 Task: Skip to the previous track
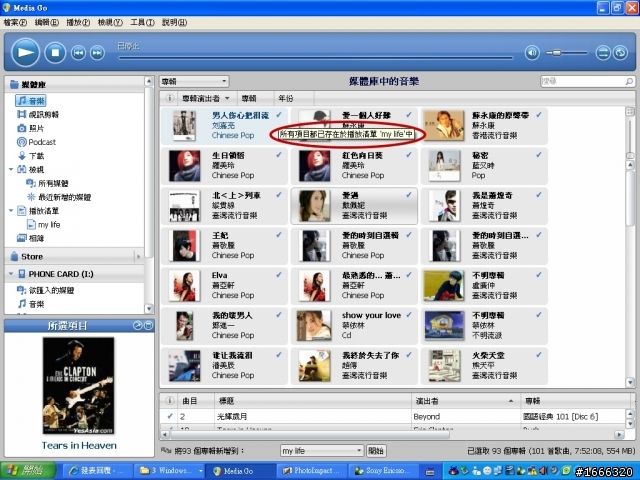[78, 53]
